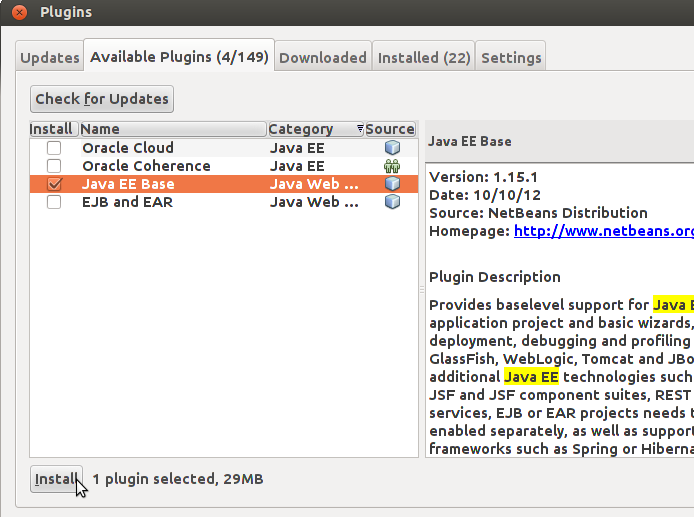Click Java Web category of EJB and EAR
The width and height of the screenshot is (694, 517).
point(314,202)
